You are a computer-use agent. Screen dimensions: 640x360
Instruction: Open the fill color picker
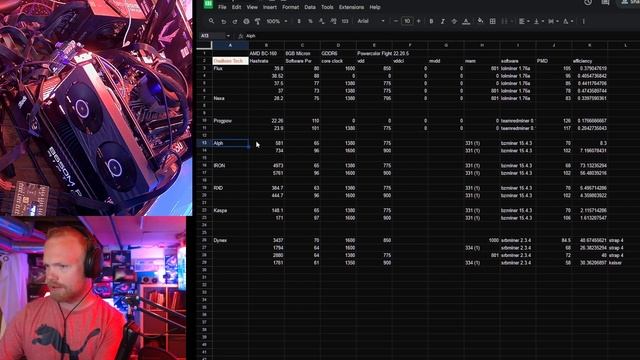480,21
